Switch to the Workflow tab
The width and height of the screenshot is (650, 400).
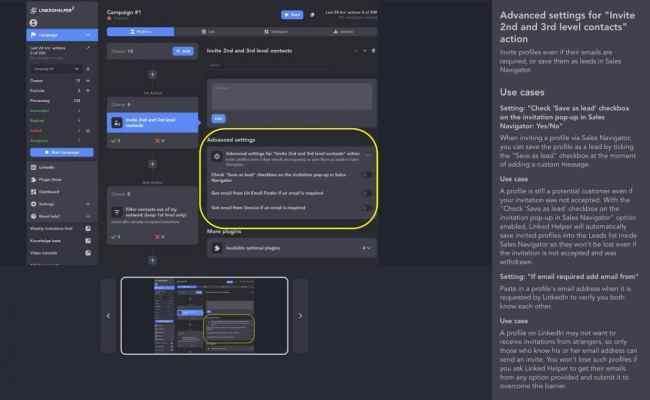pos(141,32)
